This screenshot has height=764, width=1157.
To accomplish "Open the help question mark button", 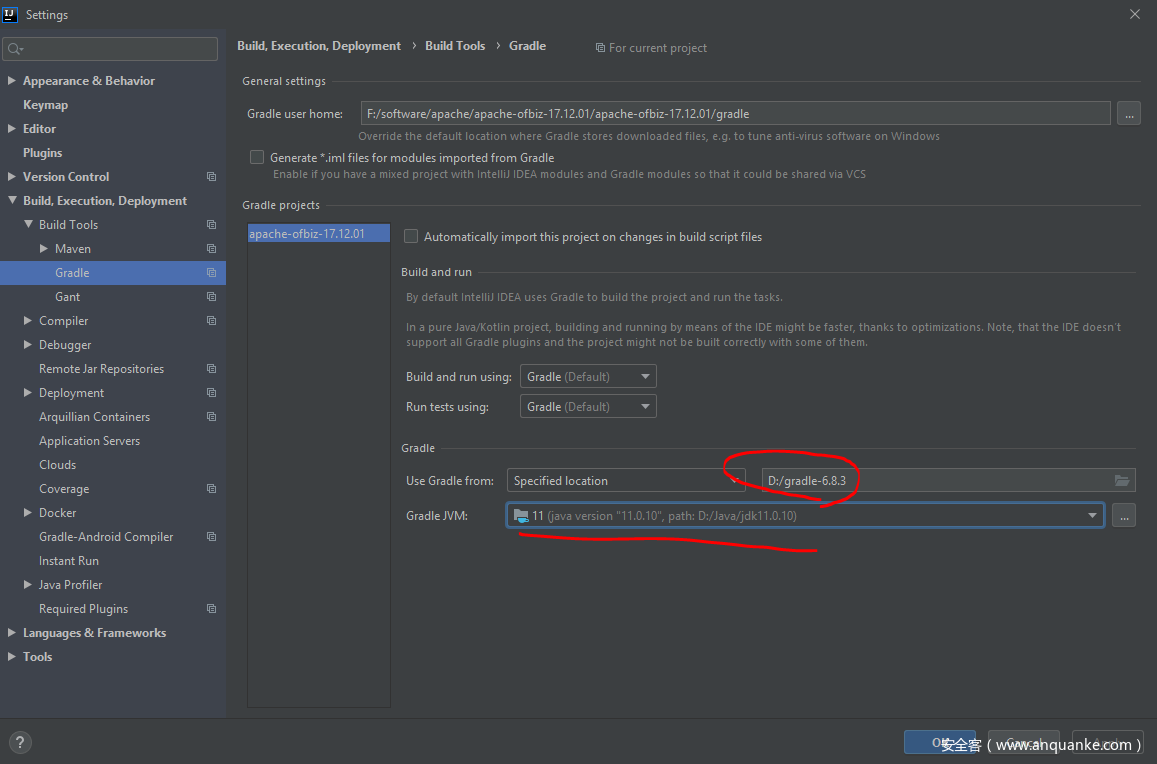I will click(x=20, y=743).
